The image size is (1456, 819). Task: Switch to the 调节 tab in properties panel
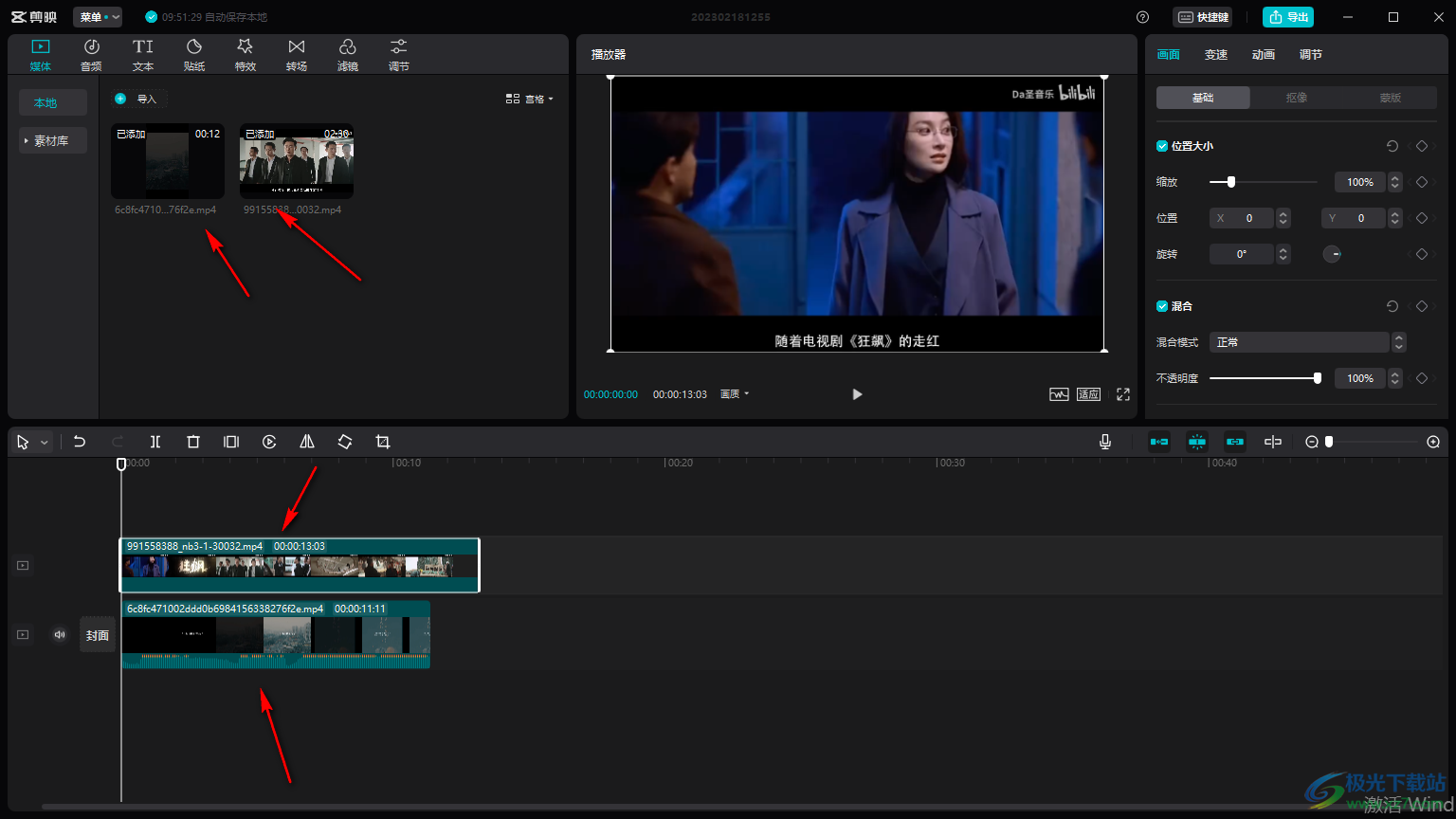[1311, 55]
